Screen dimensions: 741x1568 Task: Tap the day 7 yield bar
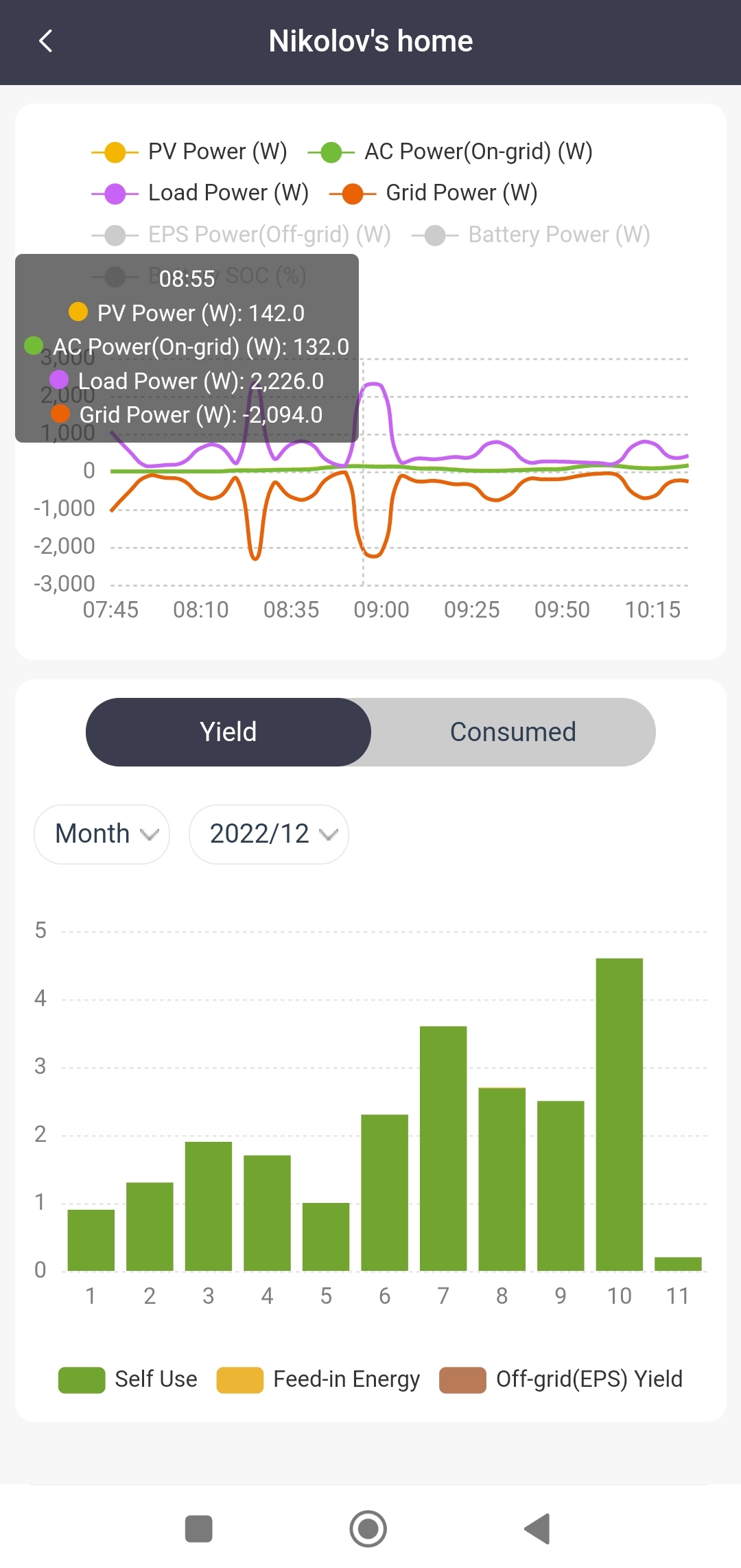point(443,1148)
